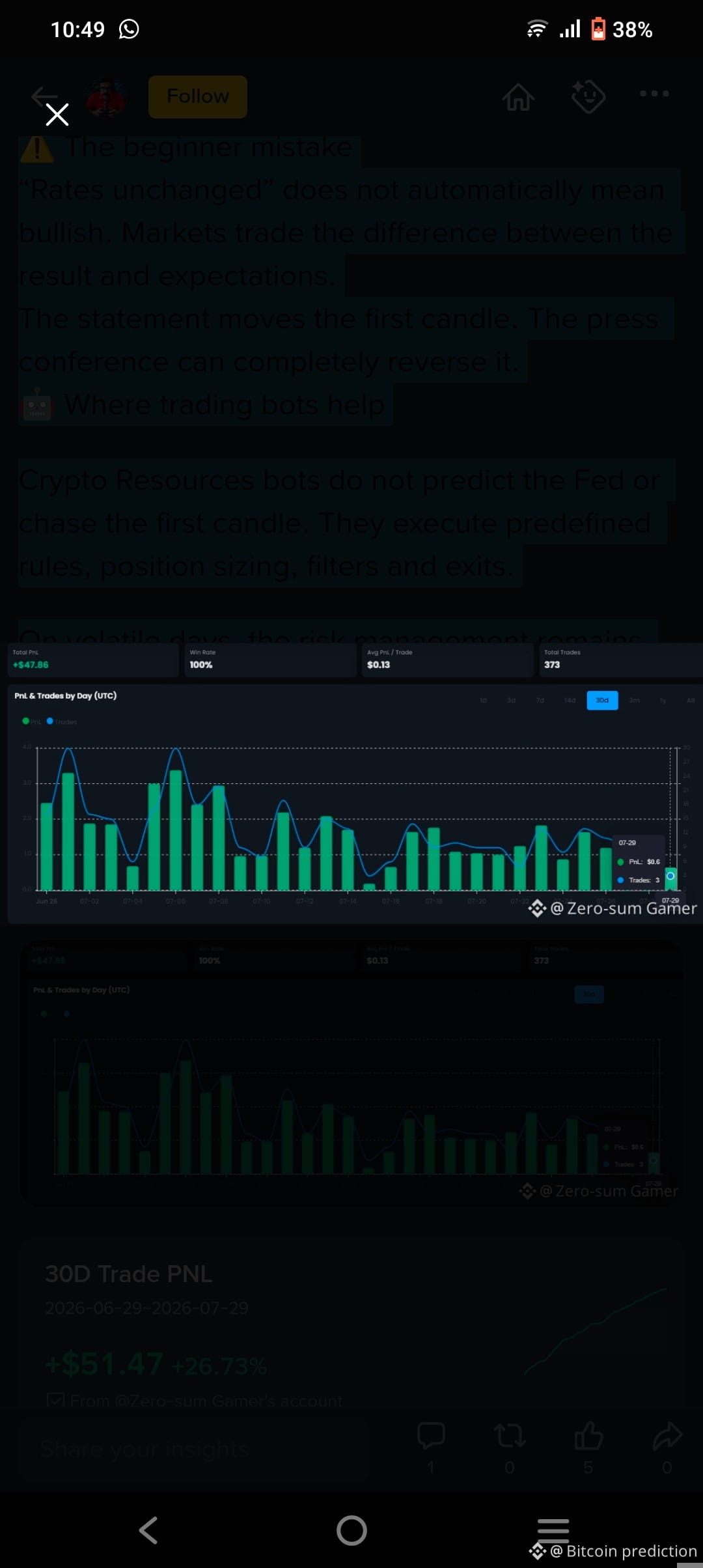This screenshot has width=703, height=1568.
Task: Go to the home icon
Action: coord(518,96)
